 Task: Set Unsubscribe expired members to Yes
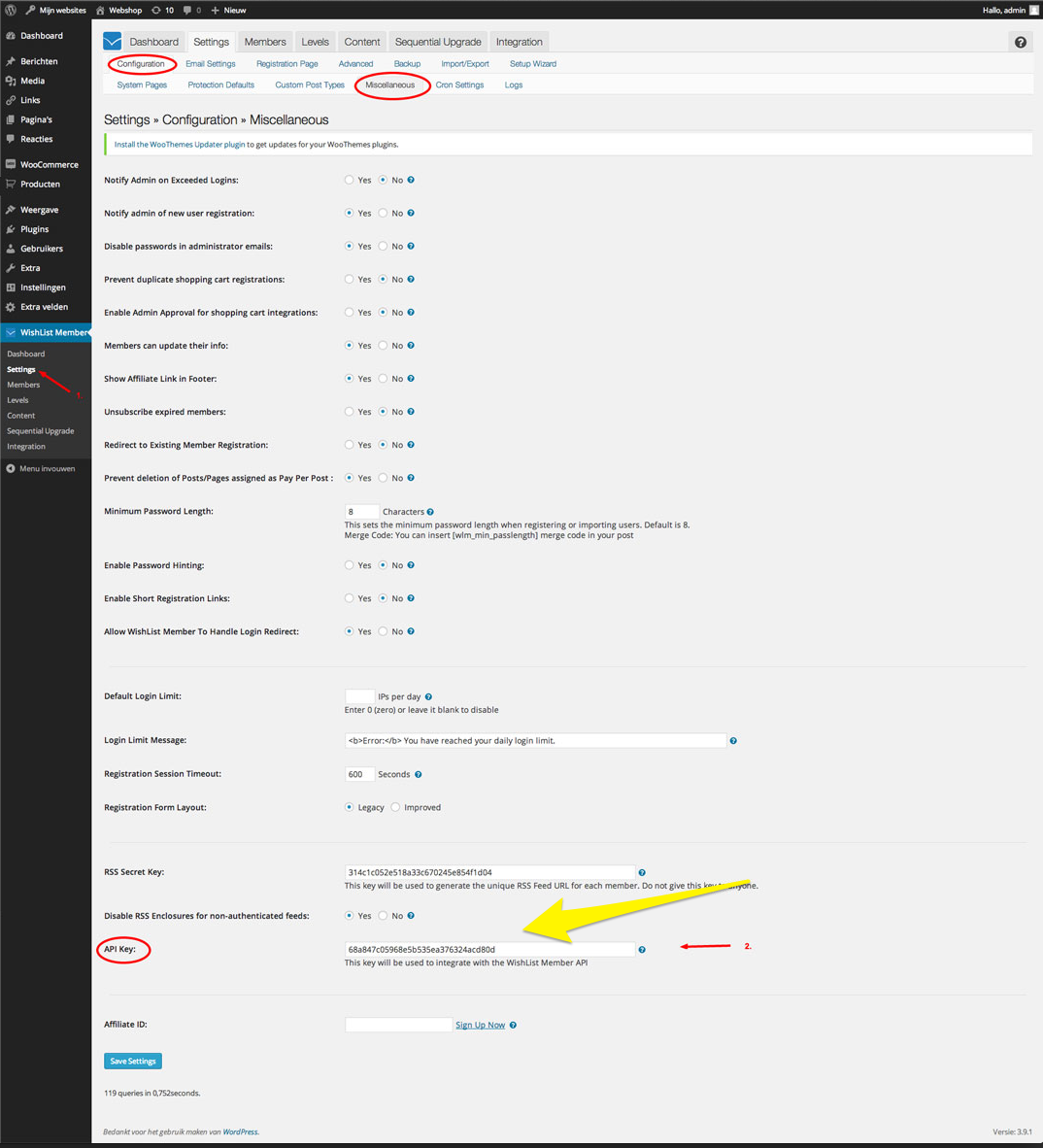350,412
